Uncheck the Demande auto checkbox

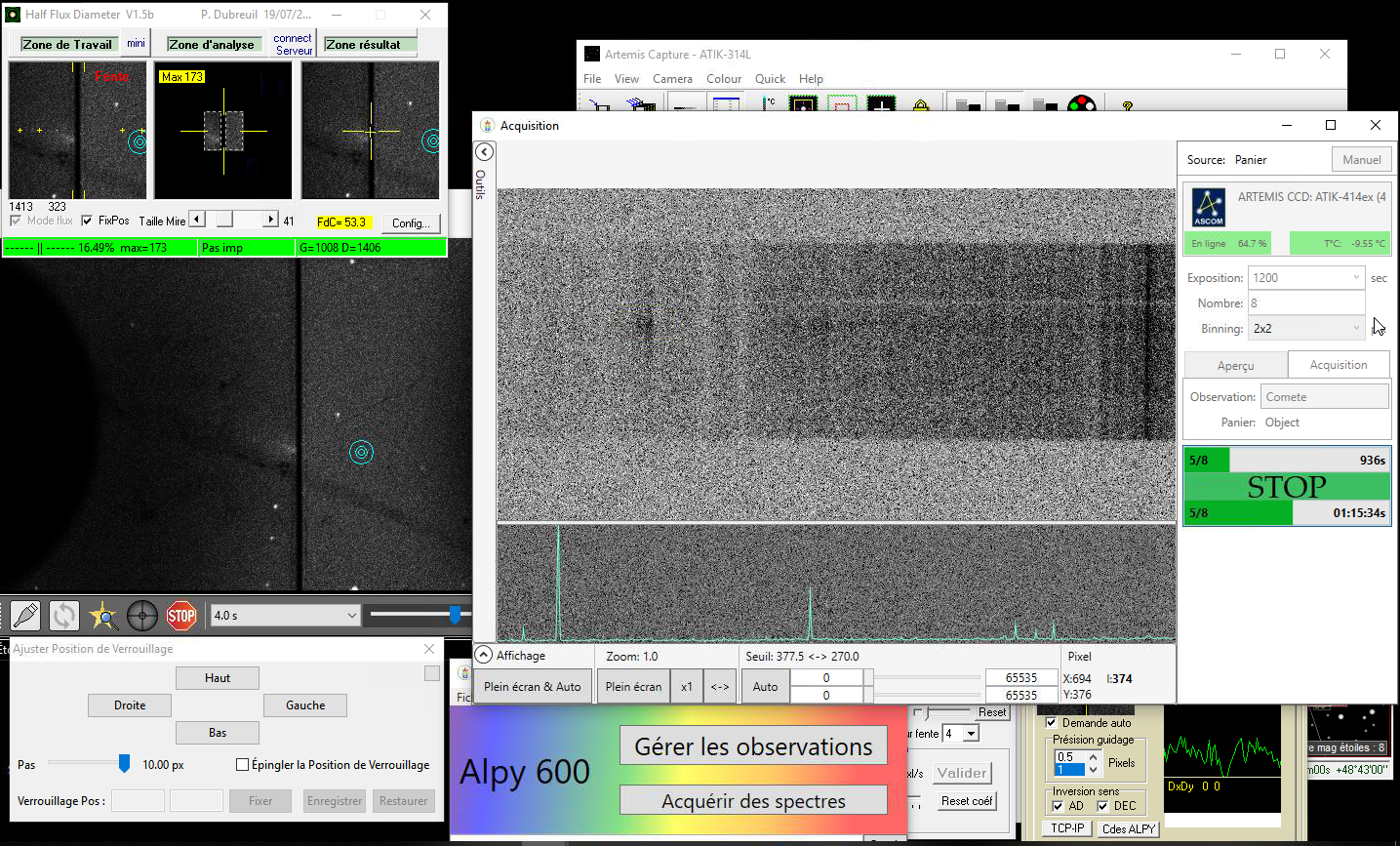(1052, 723)
